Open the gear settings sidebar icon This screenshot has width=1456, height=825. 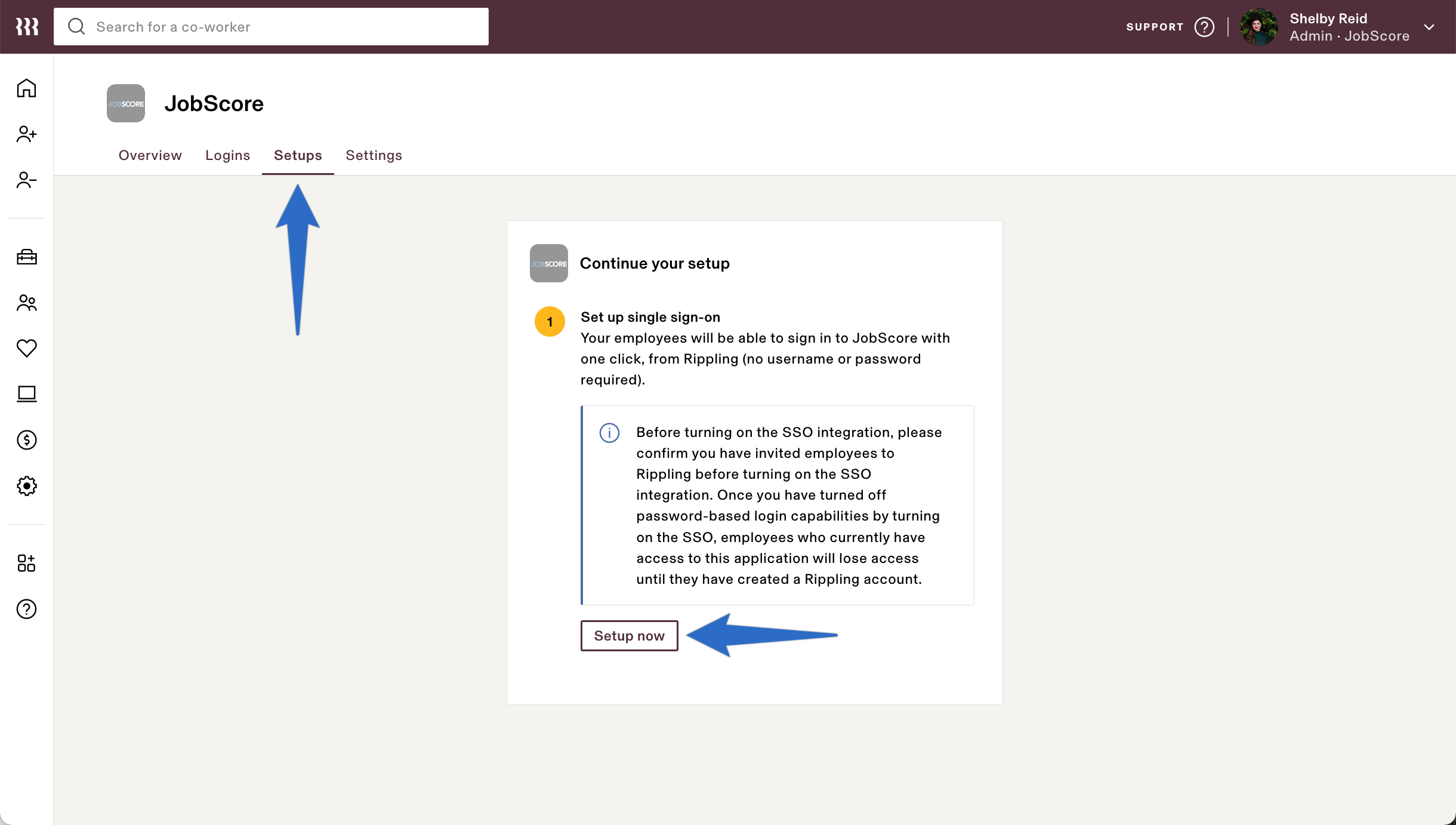coord(26,486)
